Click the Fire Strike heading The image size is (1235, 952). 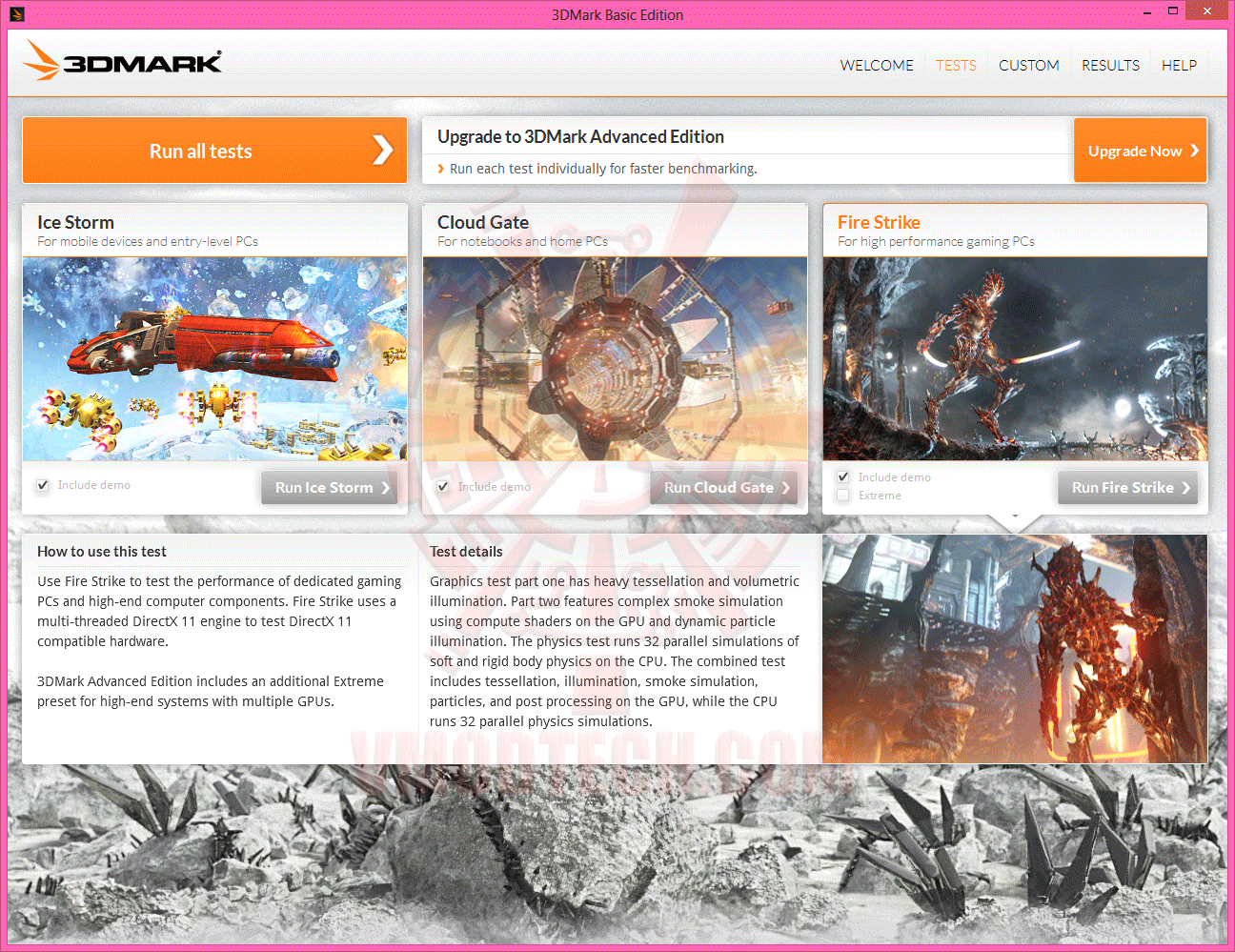(x=879, y=222)
